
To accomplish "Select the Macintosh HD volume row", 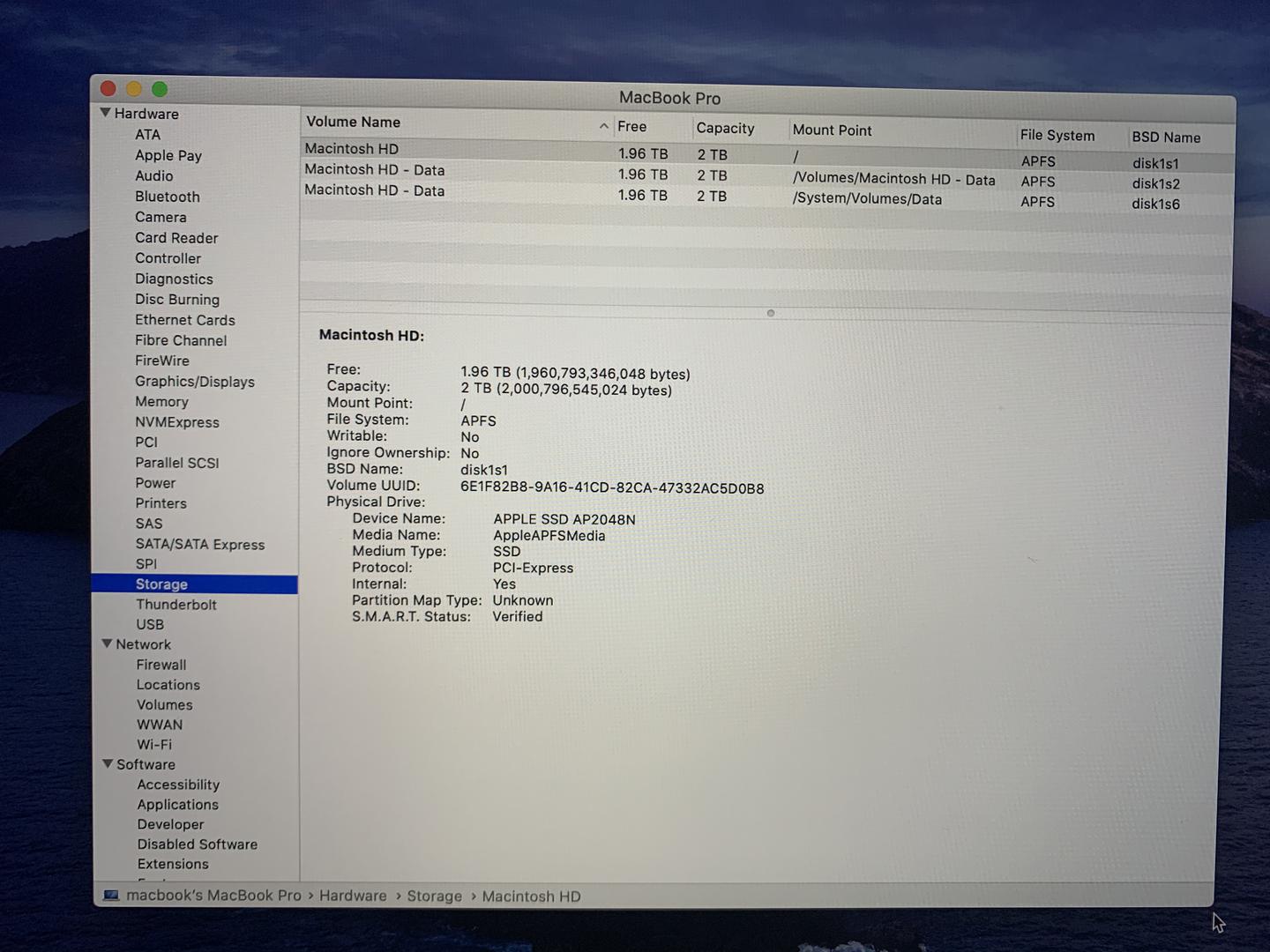I will [767, 154].
